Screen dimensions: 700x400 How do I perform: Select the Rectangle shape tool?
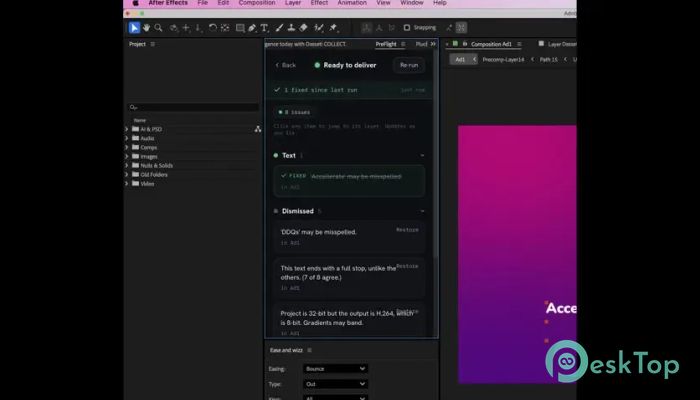tap(240, 28)
